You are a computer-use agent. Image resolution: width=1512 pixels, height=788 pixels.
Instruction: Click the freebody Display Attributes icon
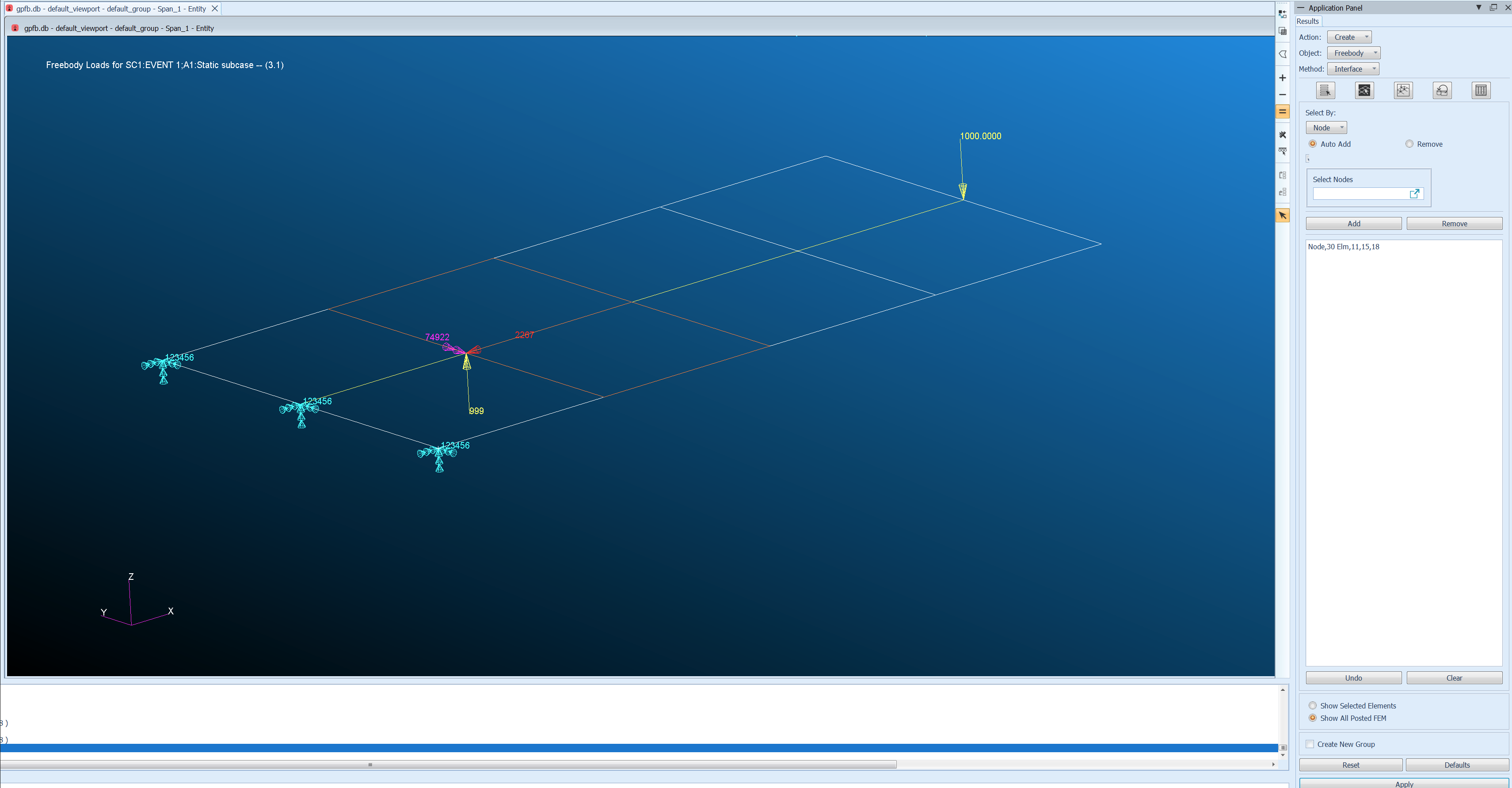[1403, 90]
